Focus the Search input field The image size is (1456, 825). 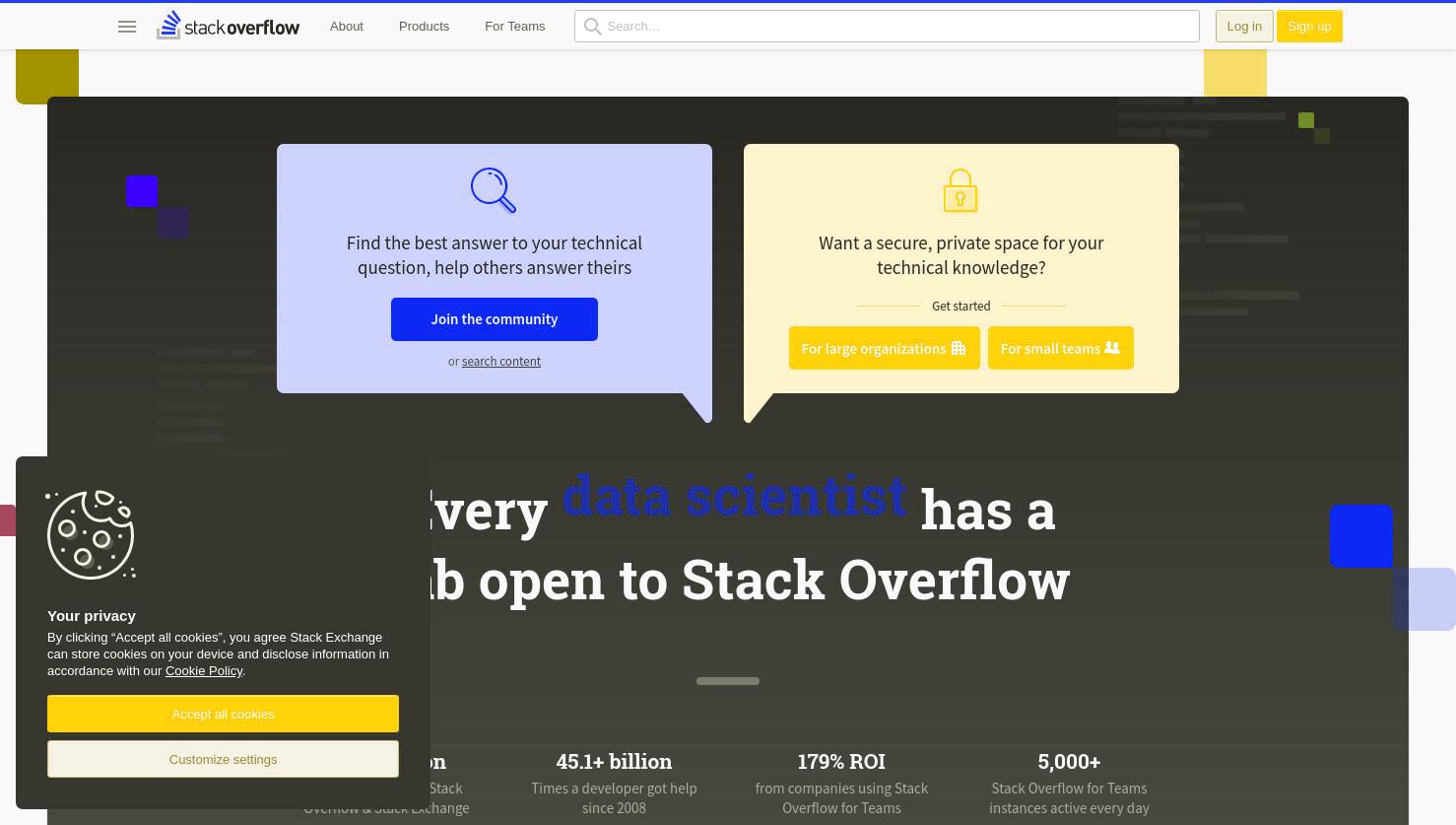[x=887, y=27]
